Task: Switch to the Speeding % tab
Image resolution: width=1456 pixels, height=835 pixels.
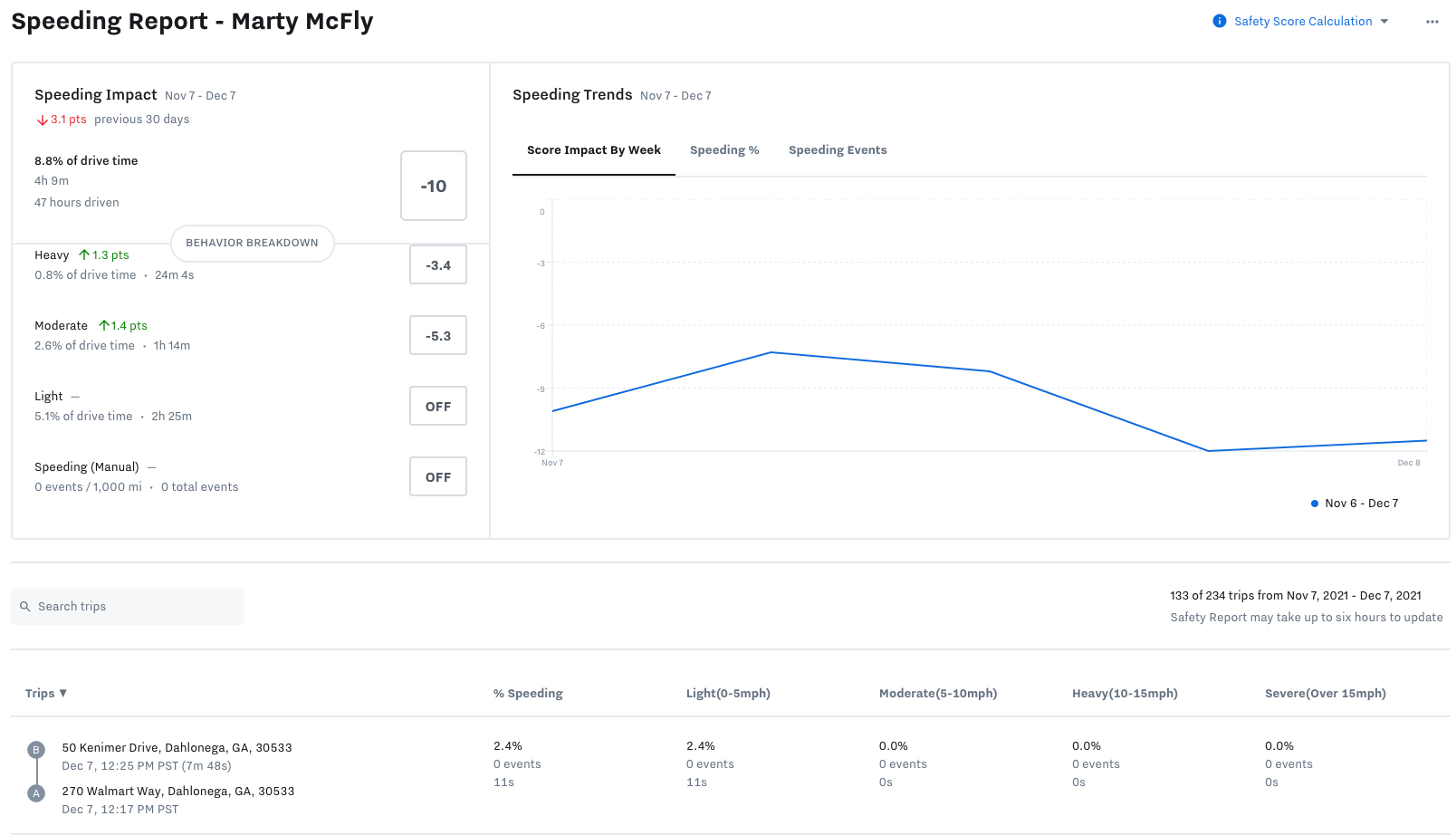Action: [724, 150]
